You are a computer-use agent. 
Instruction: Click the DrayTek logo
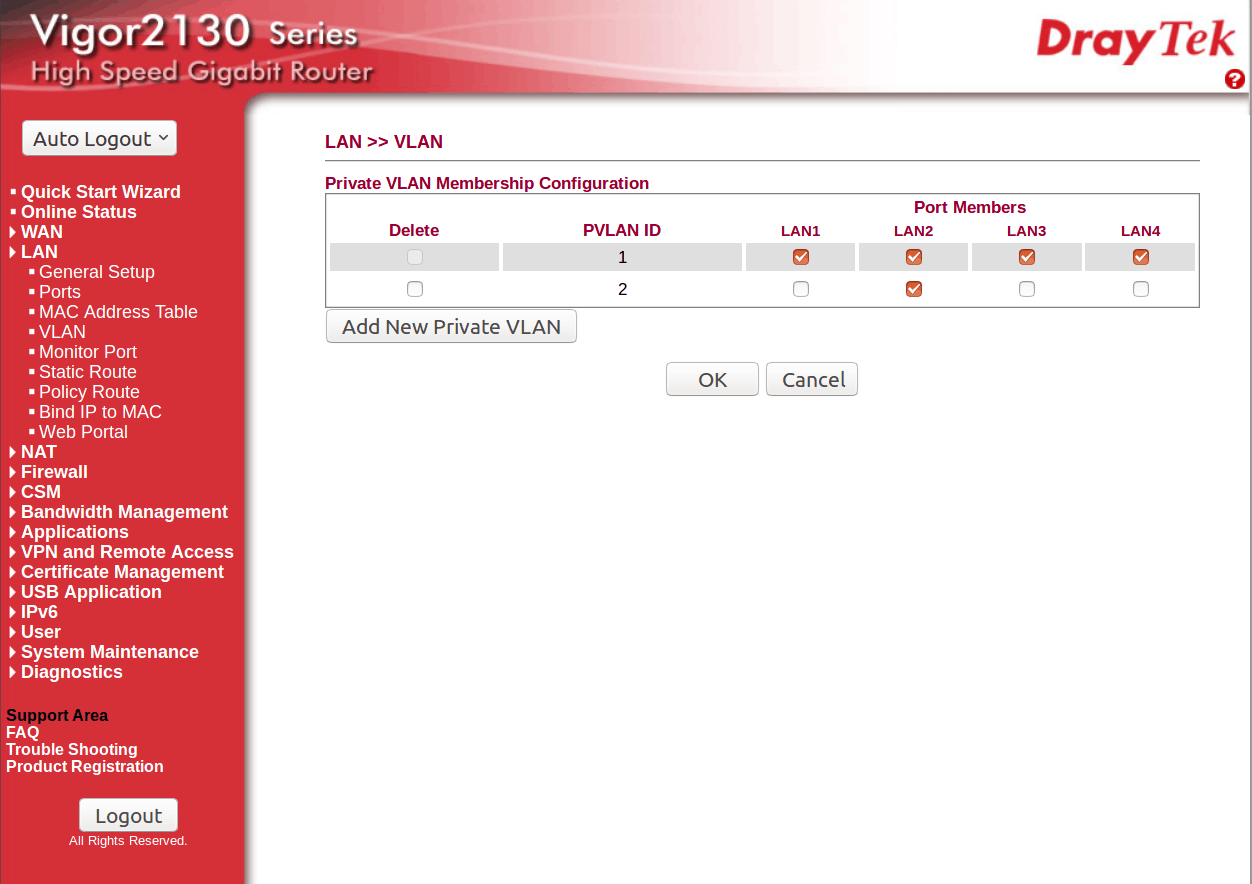(1136, 42)
